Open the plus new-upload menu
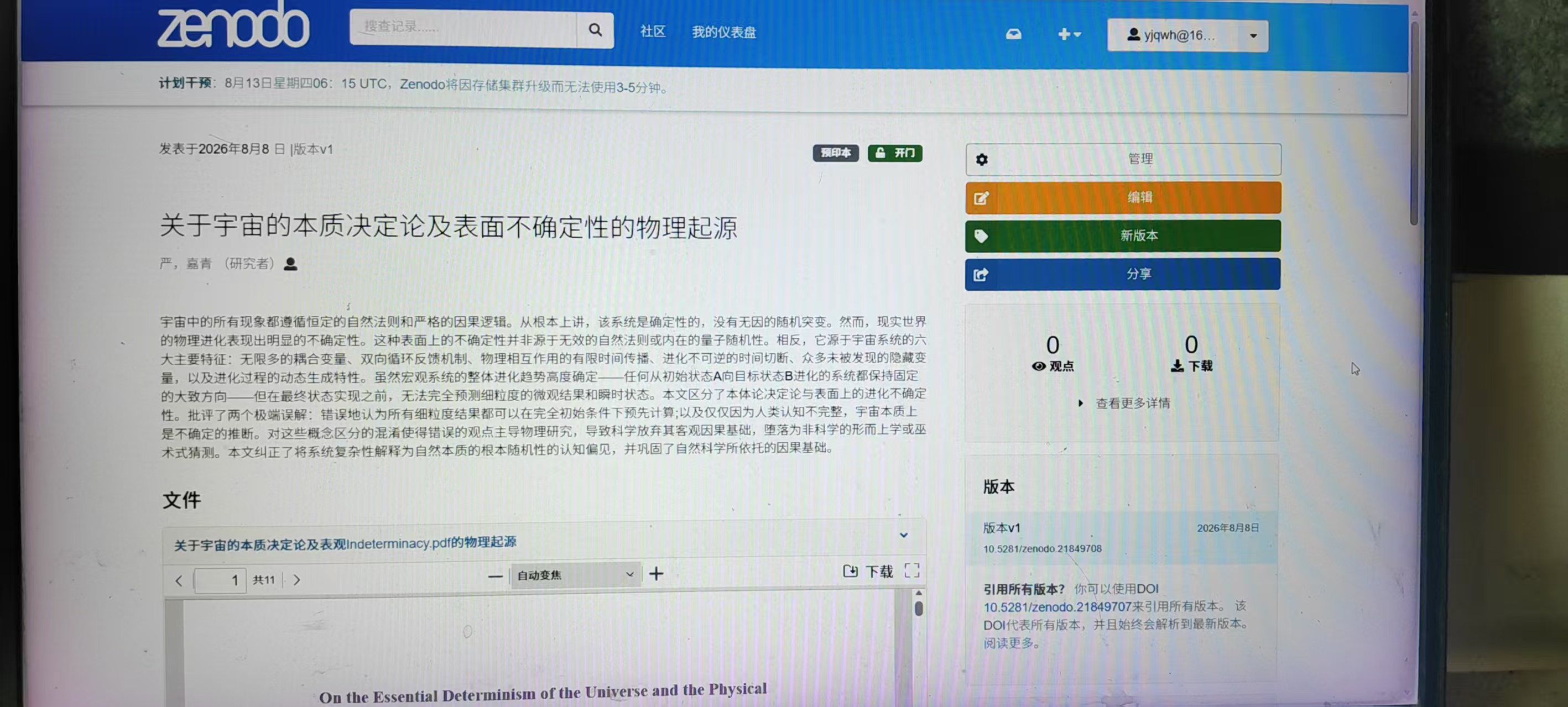1568x707 pixels. pyautogui.click(x=1069, y=34)
